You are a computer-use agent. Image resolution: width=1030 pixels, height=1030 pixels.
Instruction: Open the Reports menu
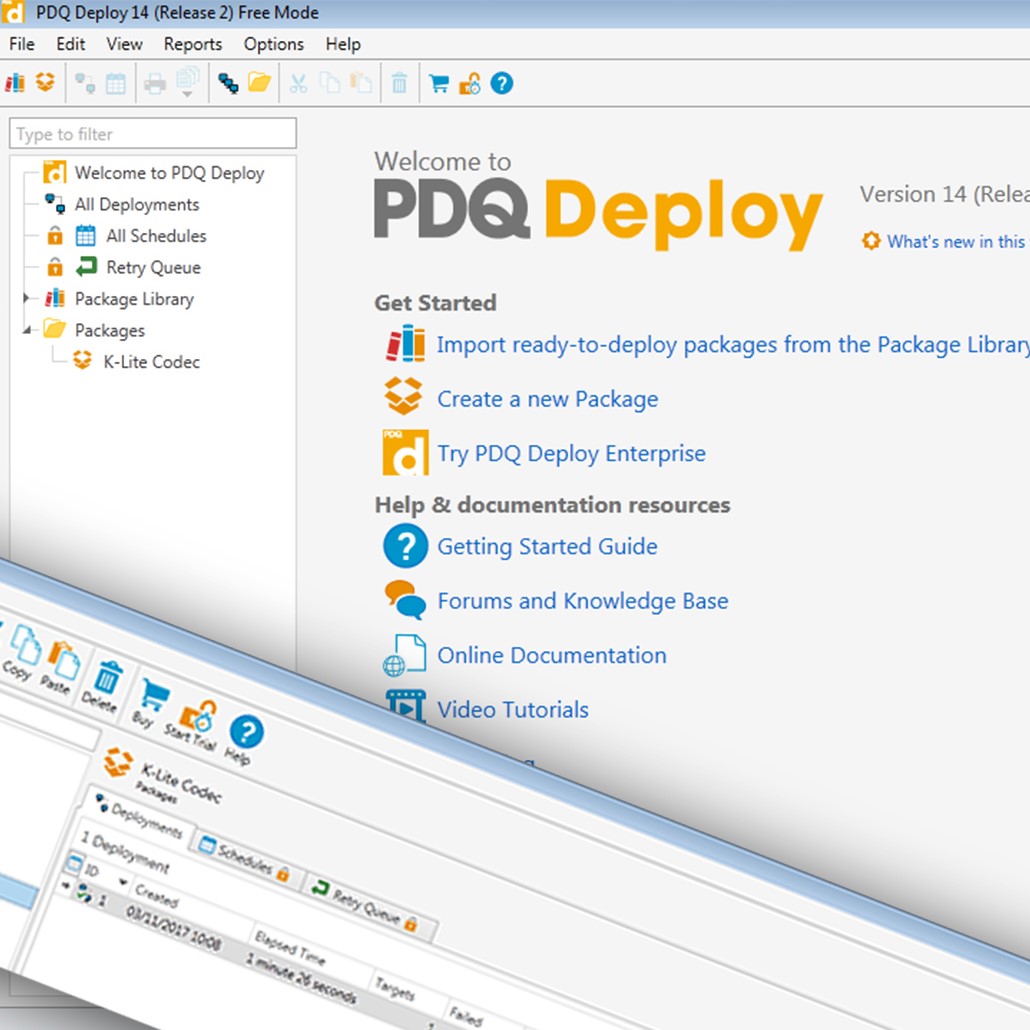coord(192,44)
